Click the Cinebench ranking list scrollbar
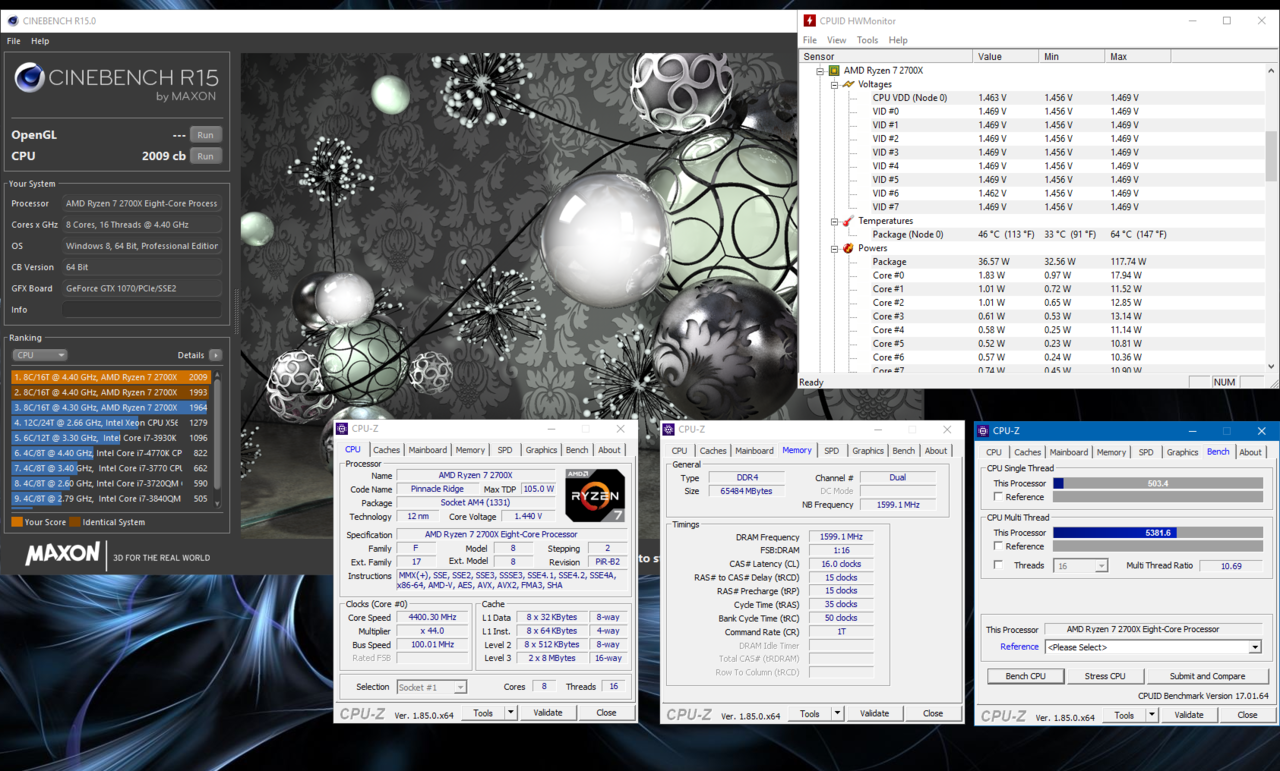Image resolution: width=1280 pixels, height=771 pixels. (x=217, y=438)
